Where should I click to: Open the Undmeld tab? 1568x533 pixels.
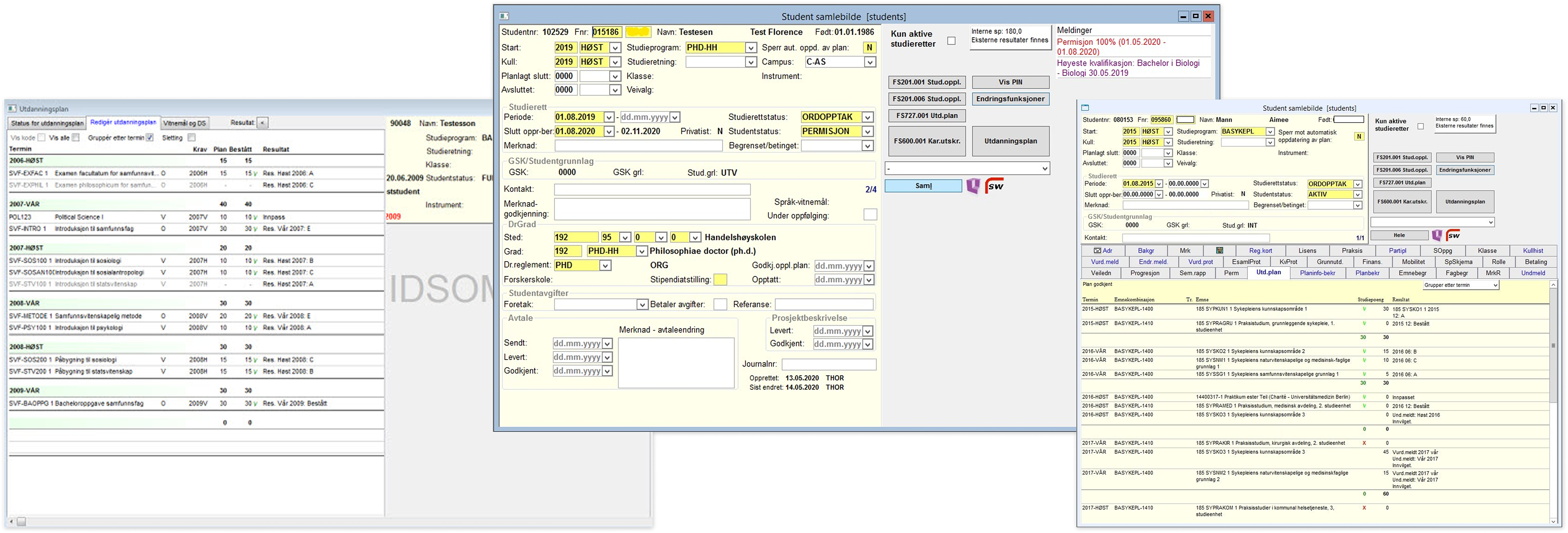[1533, 273]
